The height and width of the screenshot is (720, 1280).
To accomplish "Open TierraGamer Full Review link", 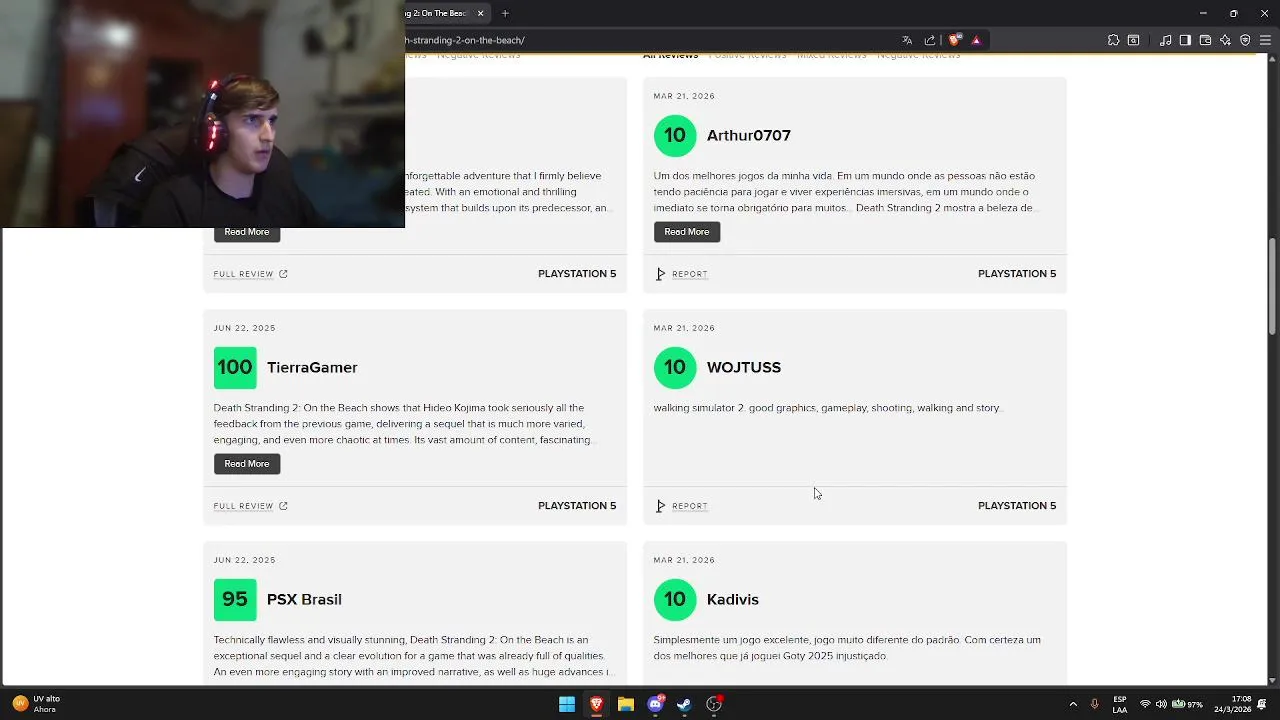I will (243, 506).
